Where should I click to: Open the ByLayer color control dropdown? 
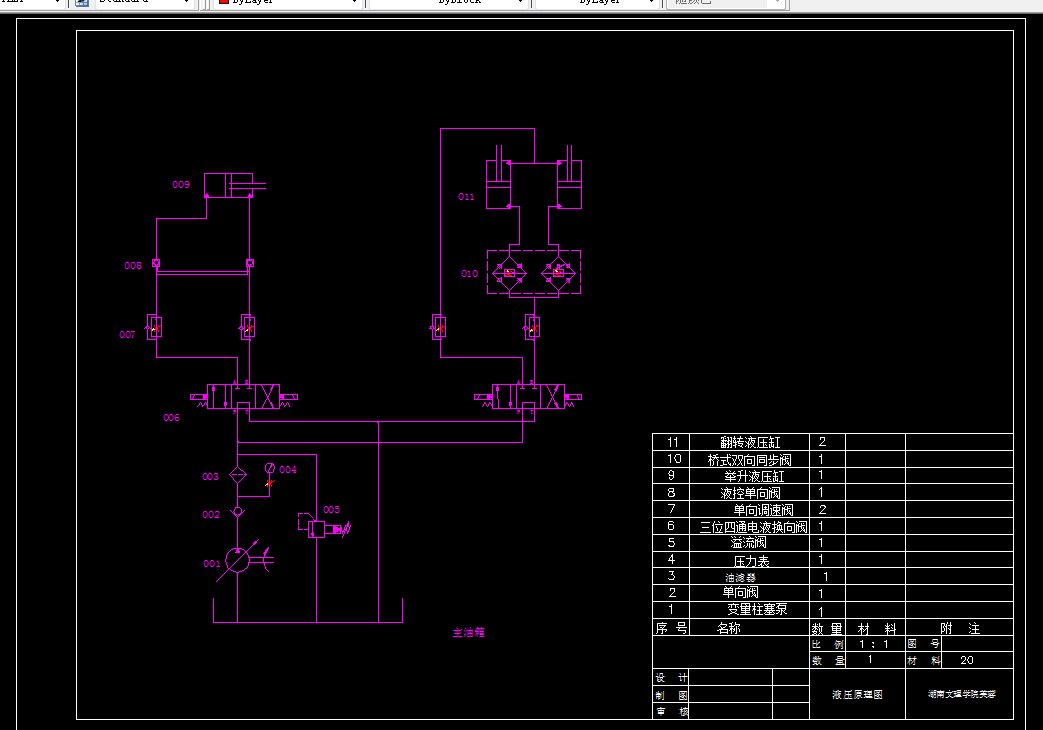pyautogui.click(x=288, y=2)
